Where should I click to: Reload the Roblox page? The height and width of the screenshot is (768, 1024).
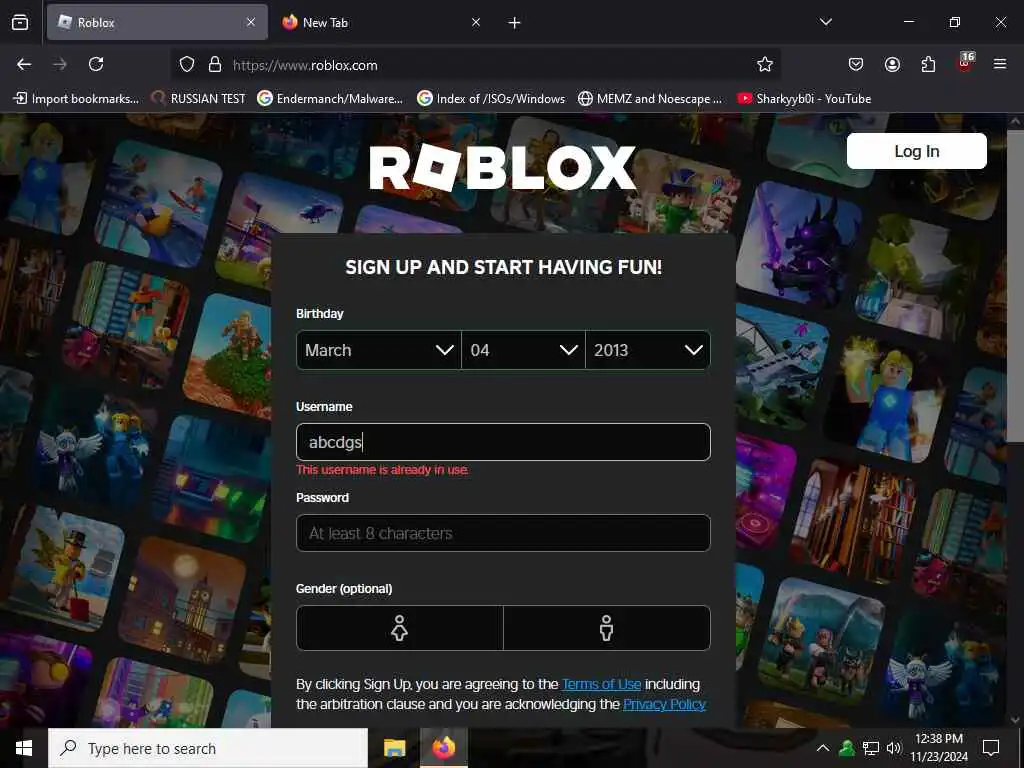tap(96, 64)
